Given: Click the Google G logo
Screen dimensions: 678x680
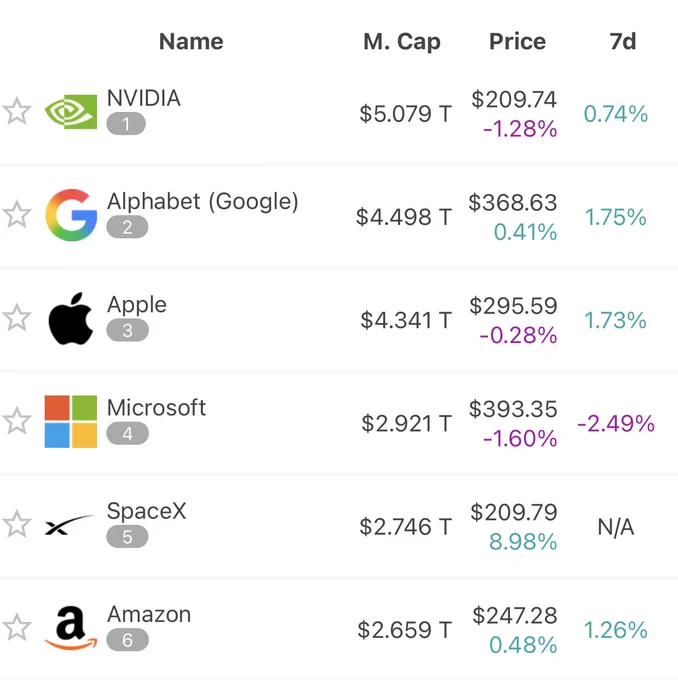Looking at the screenshot, I should point(71,215).
